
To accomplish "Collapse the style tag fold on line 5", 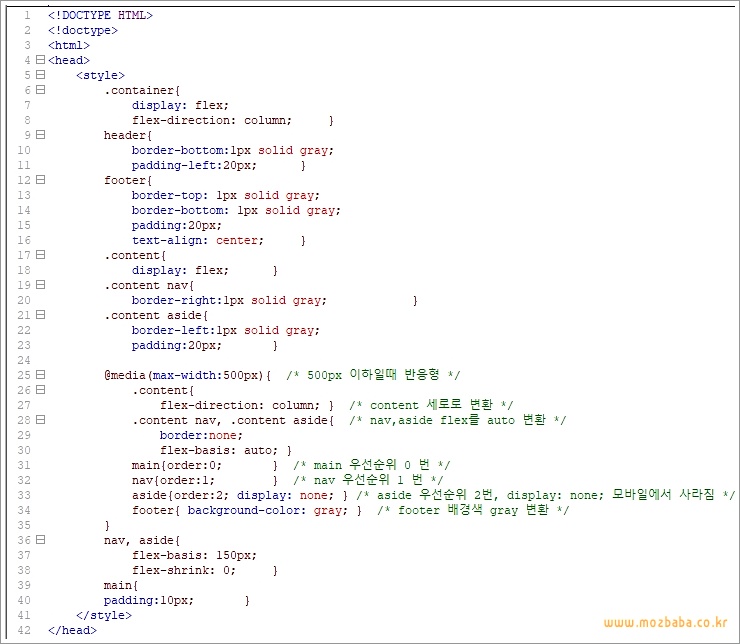I will click(x=41, y=75).
